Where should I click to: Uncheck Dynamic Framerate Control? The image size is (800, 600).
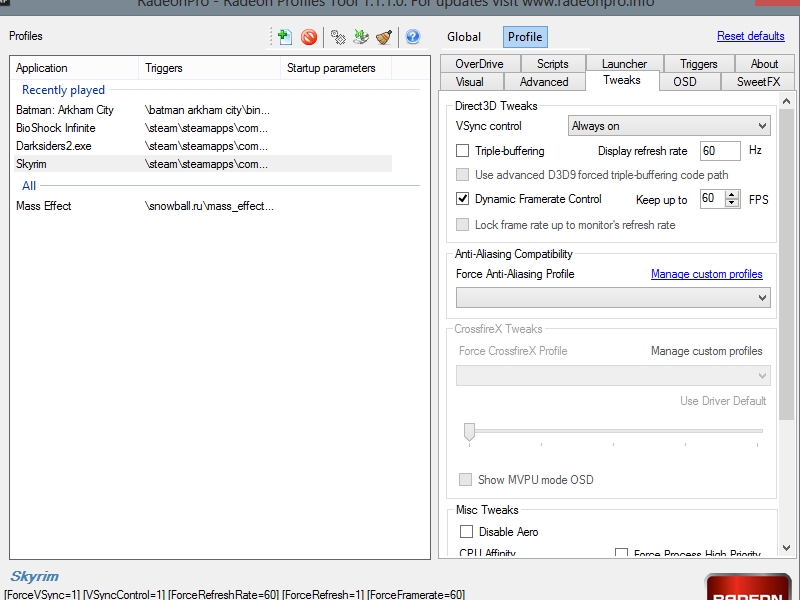coord(462,198)
